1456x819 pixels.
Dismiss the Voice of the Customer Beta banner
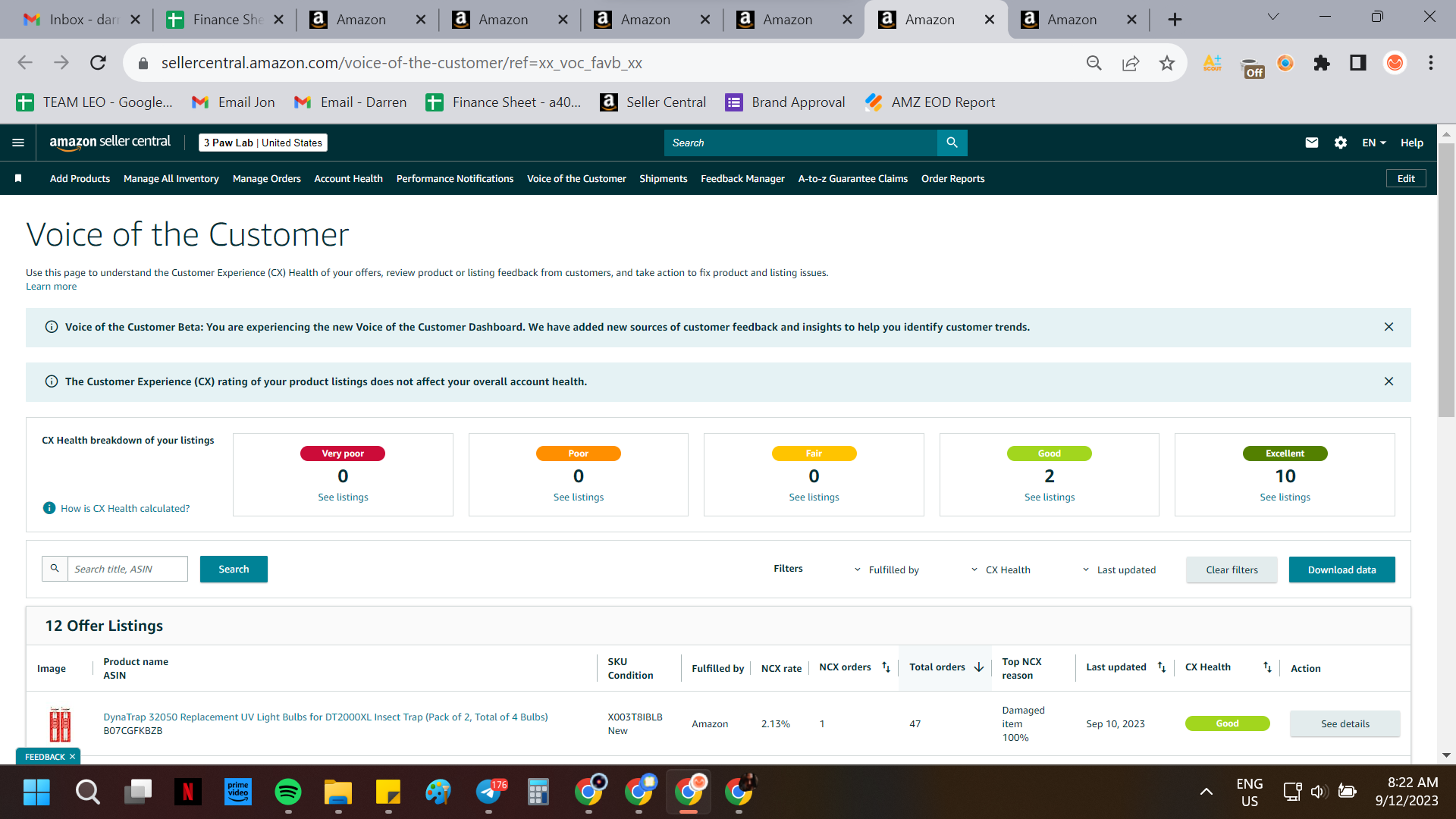pyautogui.click(x=1389, y=327)
